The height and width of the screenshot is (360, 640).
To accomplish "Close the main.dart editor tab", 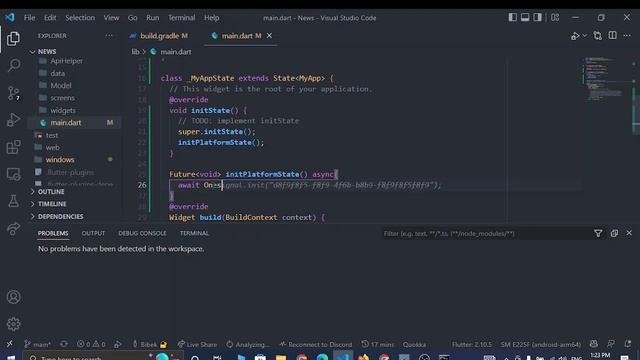I will tap(269, 36).
